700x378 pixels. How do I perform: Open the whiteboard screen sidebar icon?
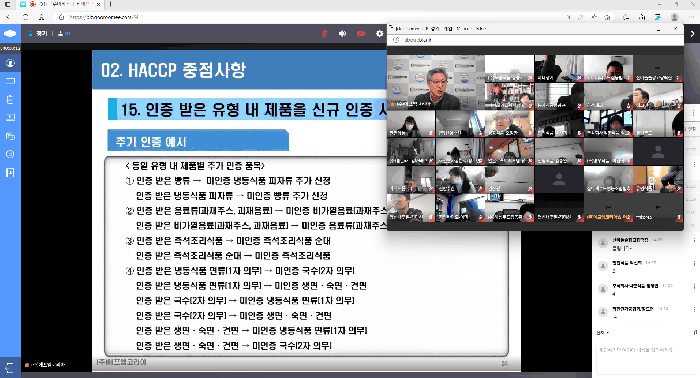[10, 81]
